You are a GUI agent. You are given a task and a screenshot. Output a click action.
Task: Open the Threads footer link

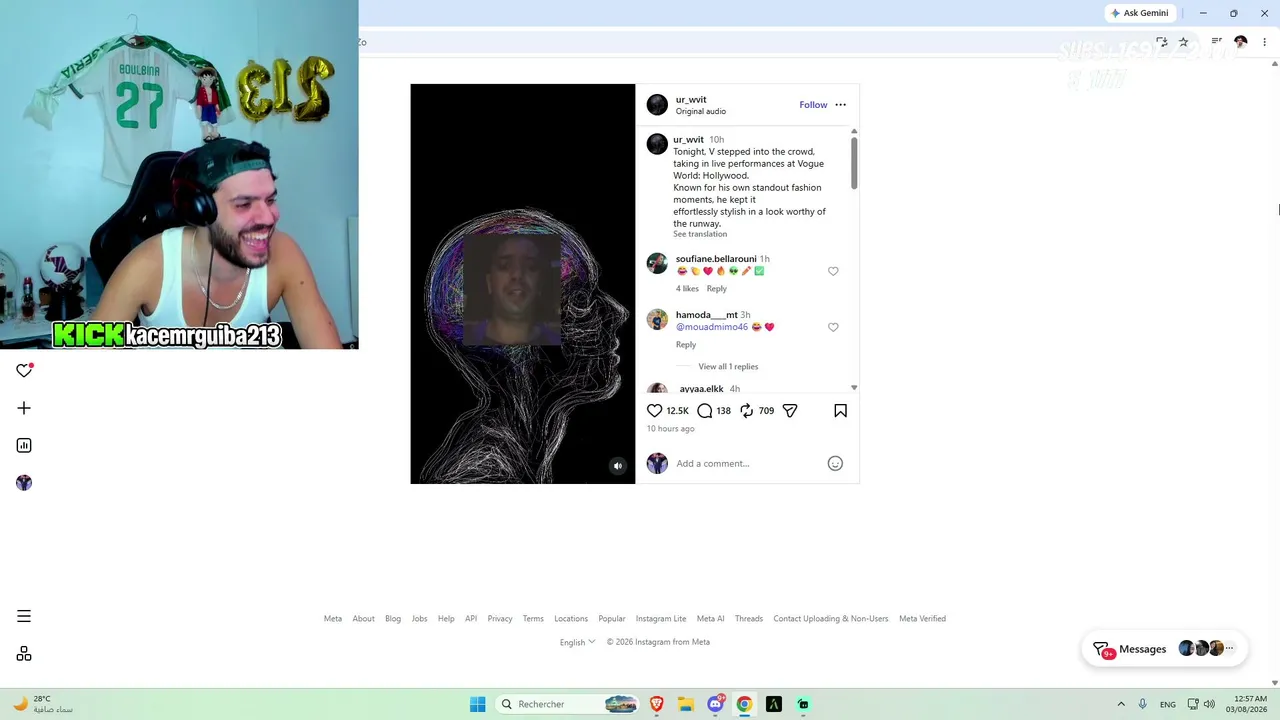pos(749,619)
